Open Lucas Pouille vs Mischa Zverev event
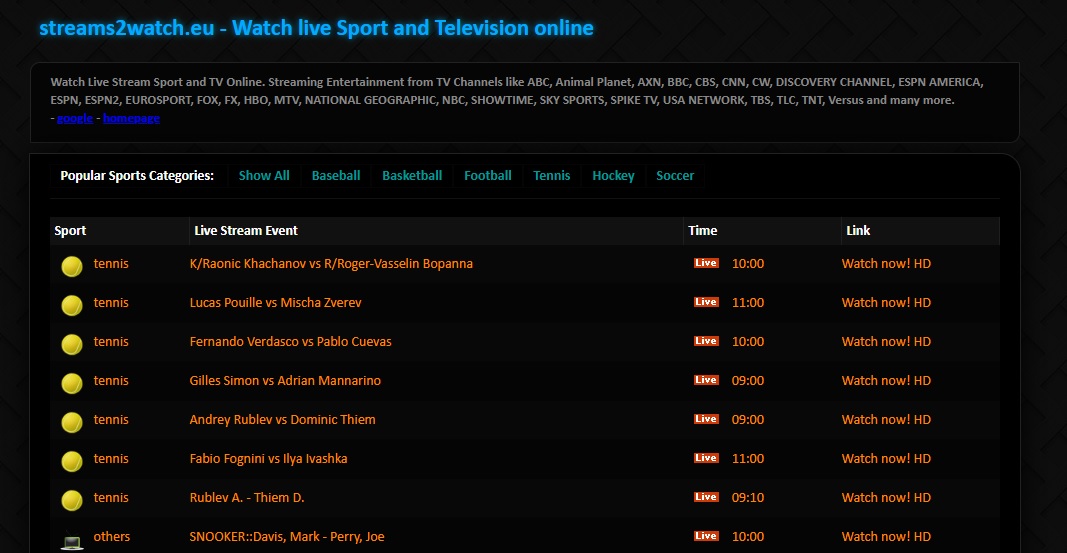This screenshot has height=553, width=1067. click(276, 303)
